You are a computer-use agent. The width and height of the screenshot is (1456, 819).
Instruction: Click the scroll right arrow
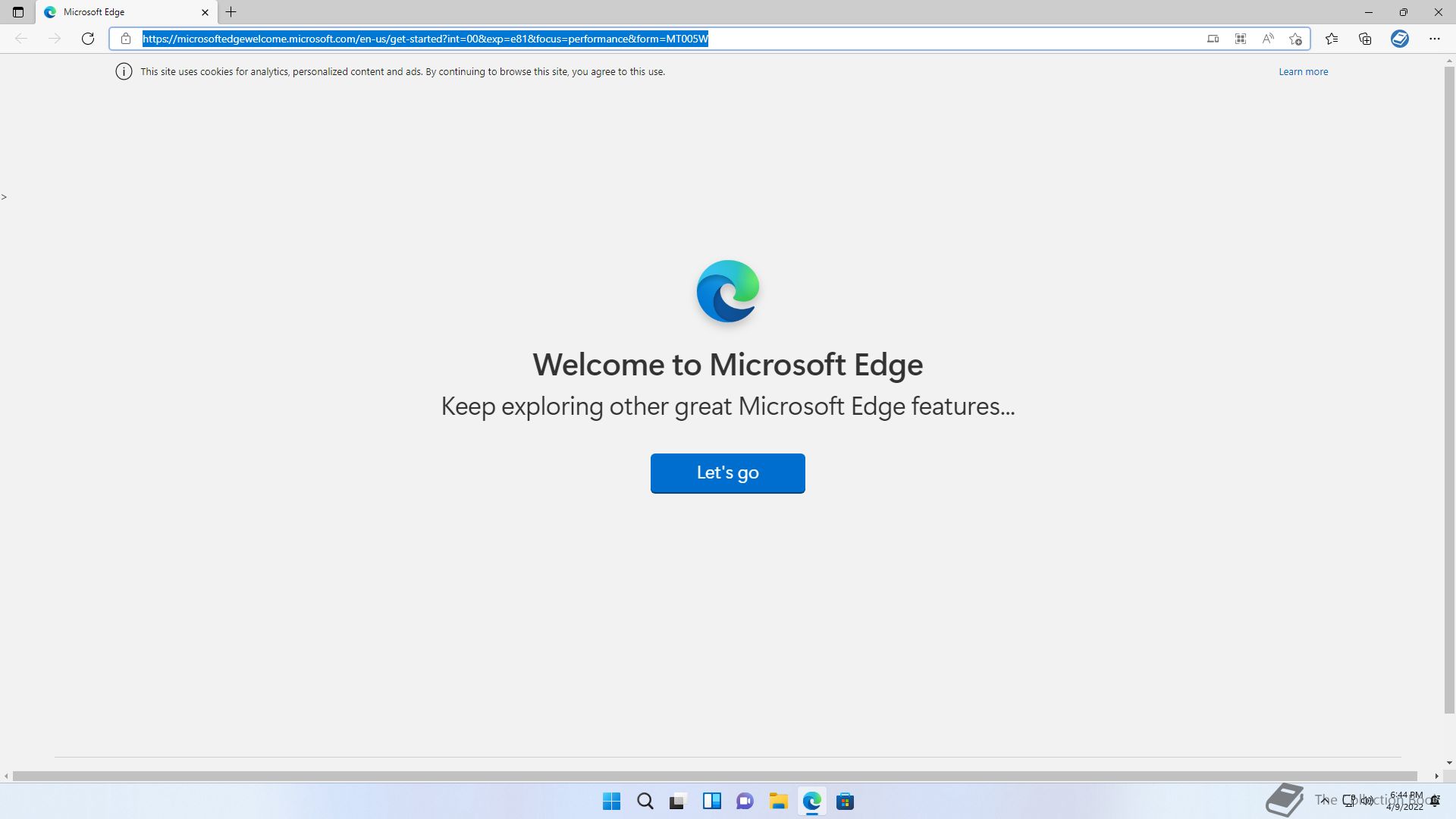coord(1436,776)
